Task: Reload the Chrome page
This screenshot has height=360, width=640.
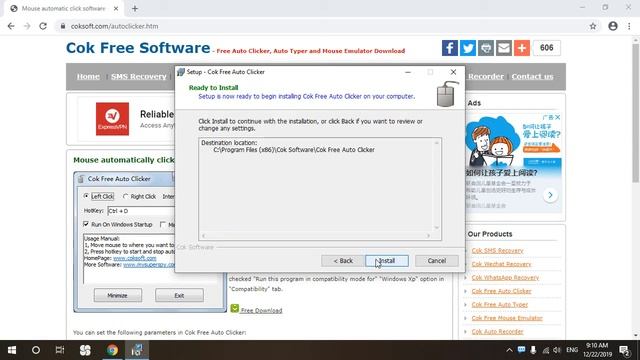Action: pyautogui.click(x=43, y=26)
